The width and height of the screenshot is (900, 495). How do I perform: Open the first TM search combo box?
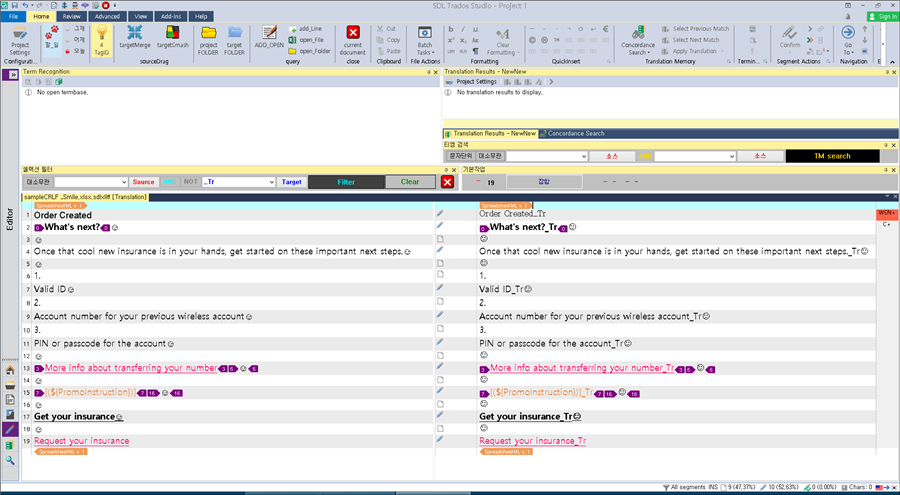[547, 156]
